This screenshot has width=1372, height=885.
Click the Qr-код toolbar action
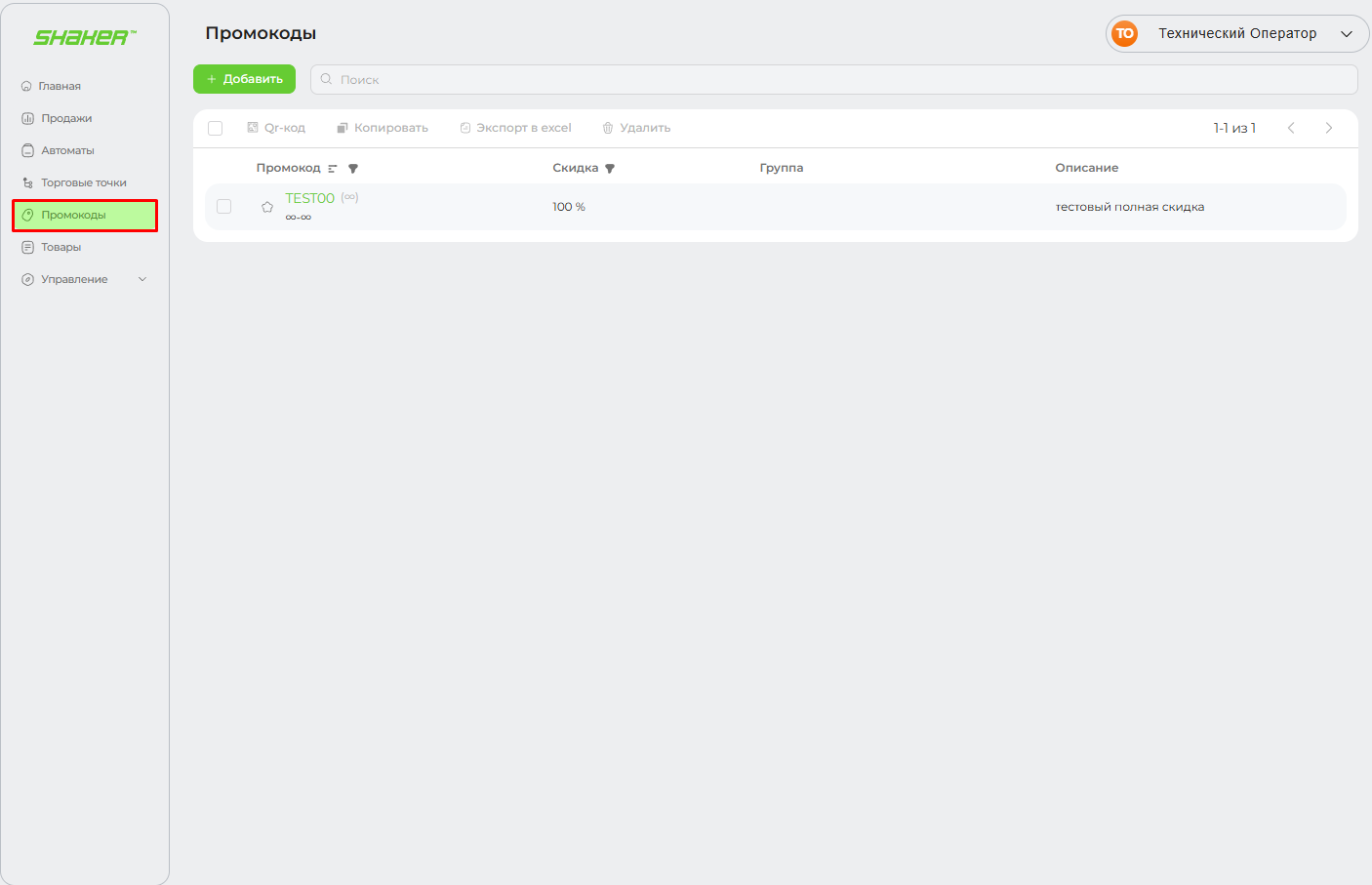click(276, 128)
